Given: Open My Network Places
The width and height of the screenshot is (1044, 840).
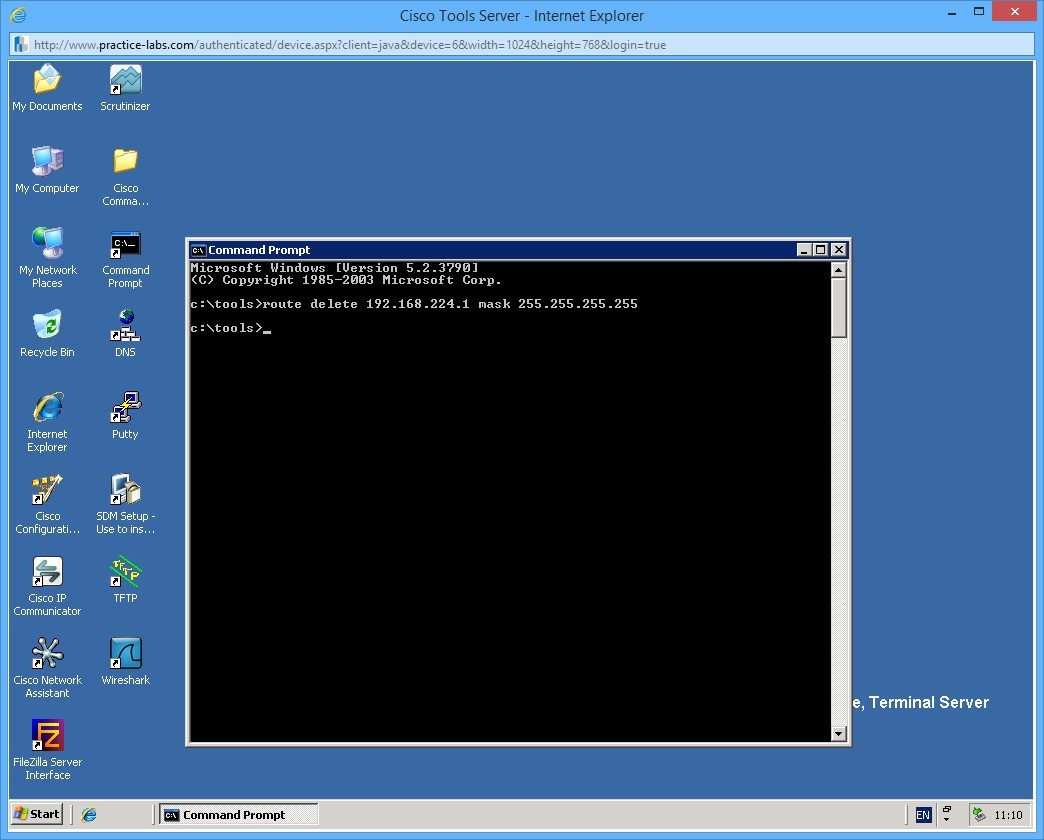Looking at the screenshot, I should [46, 247].
